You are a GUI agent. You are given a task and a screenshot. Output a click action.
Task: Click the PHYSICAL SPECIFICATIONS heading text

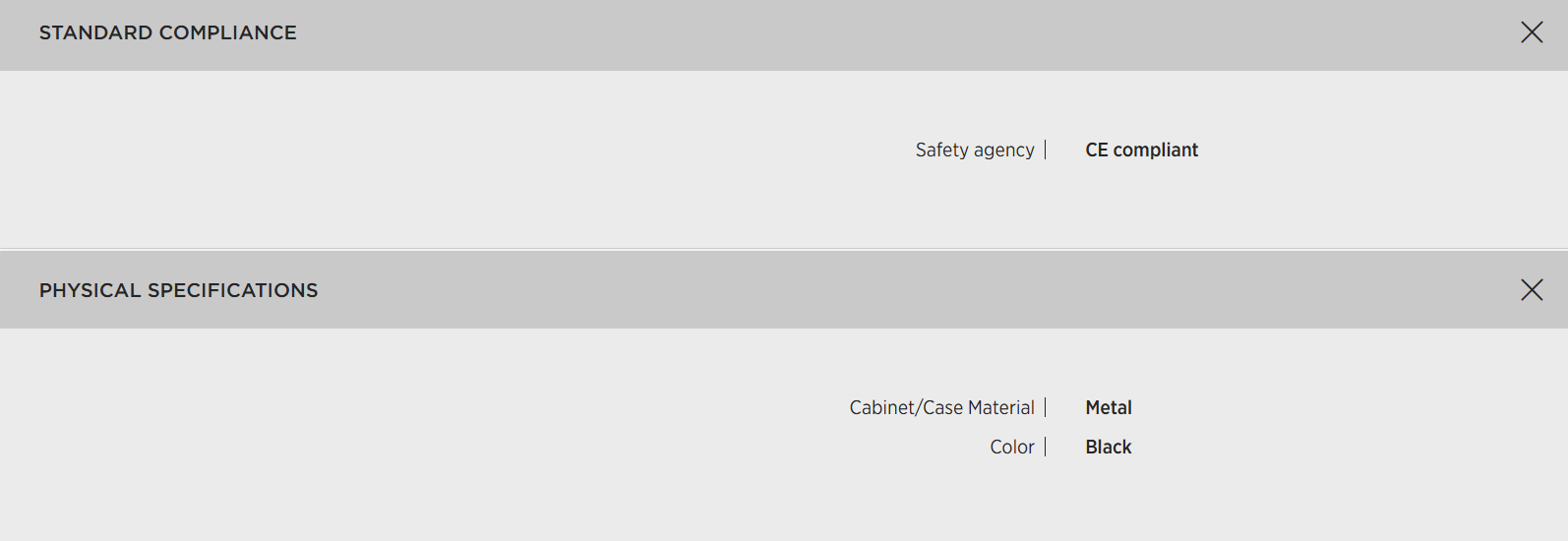[178, 290]
